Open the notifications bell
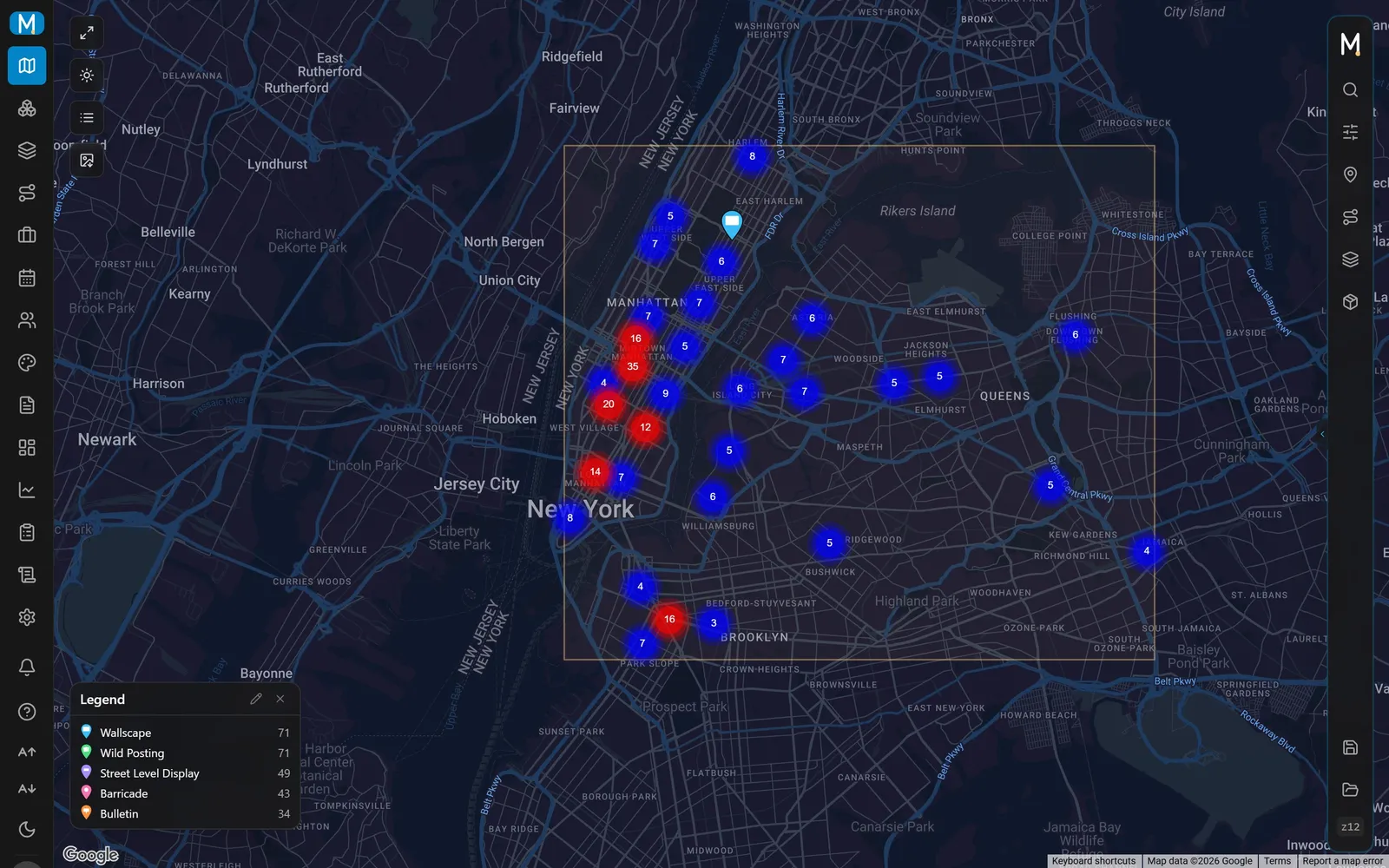Image resolution: width=1389 pixels, height=868 pixels. click(x=27, y=667)
